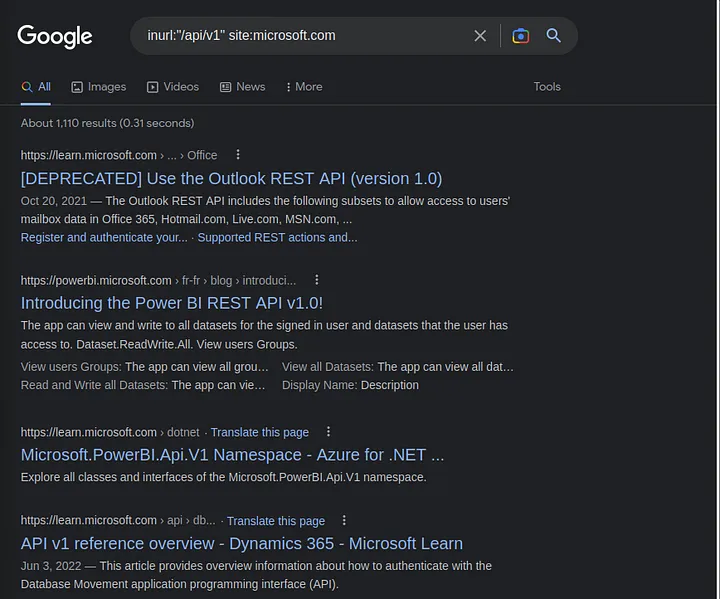Open options for Outlook REST API result
This screenshot has height=599, width=720.
point(238,155)
